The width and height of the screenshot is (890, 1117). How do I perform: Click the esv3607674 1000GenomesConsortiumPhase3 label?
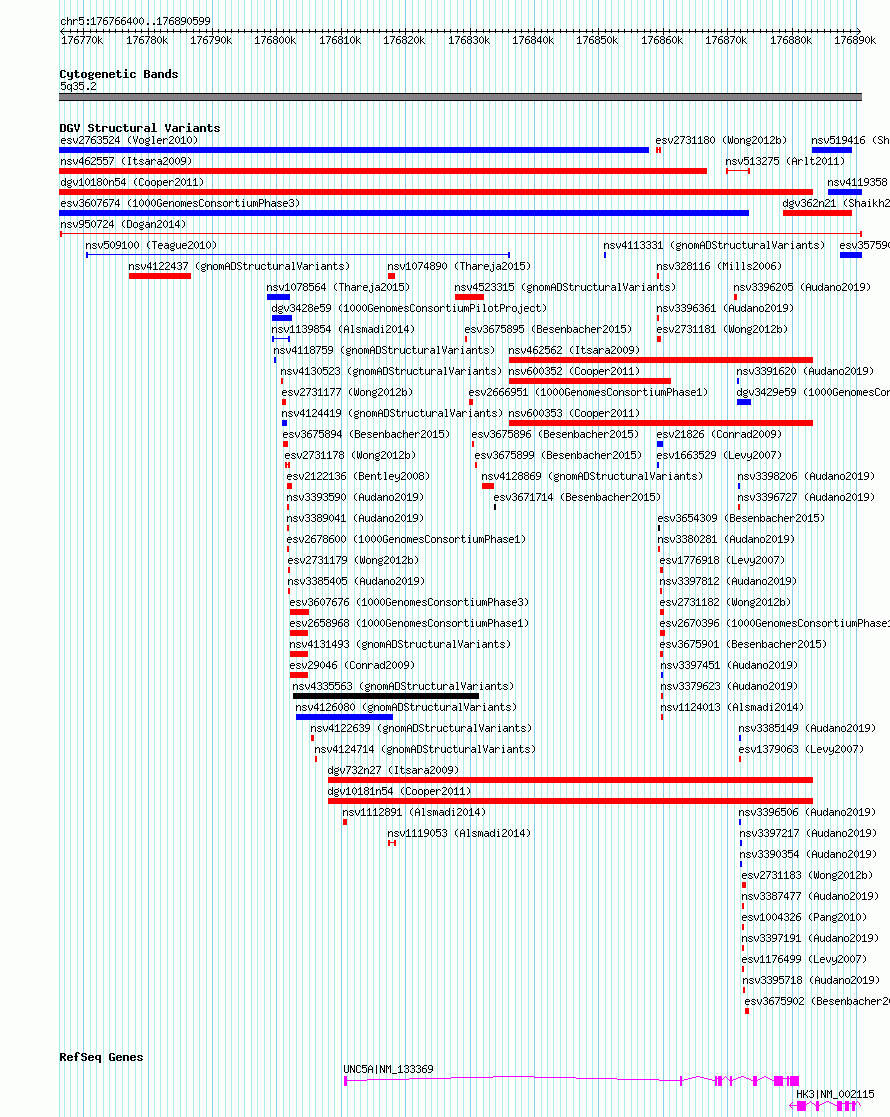tap(180, 203)
